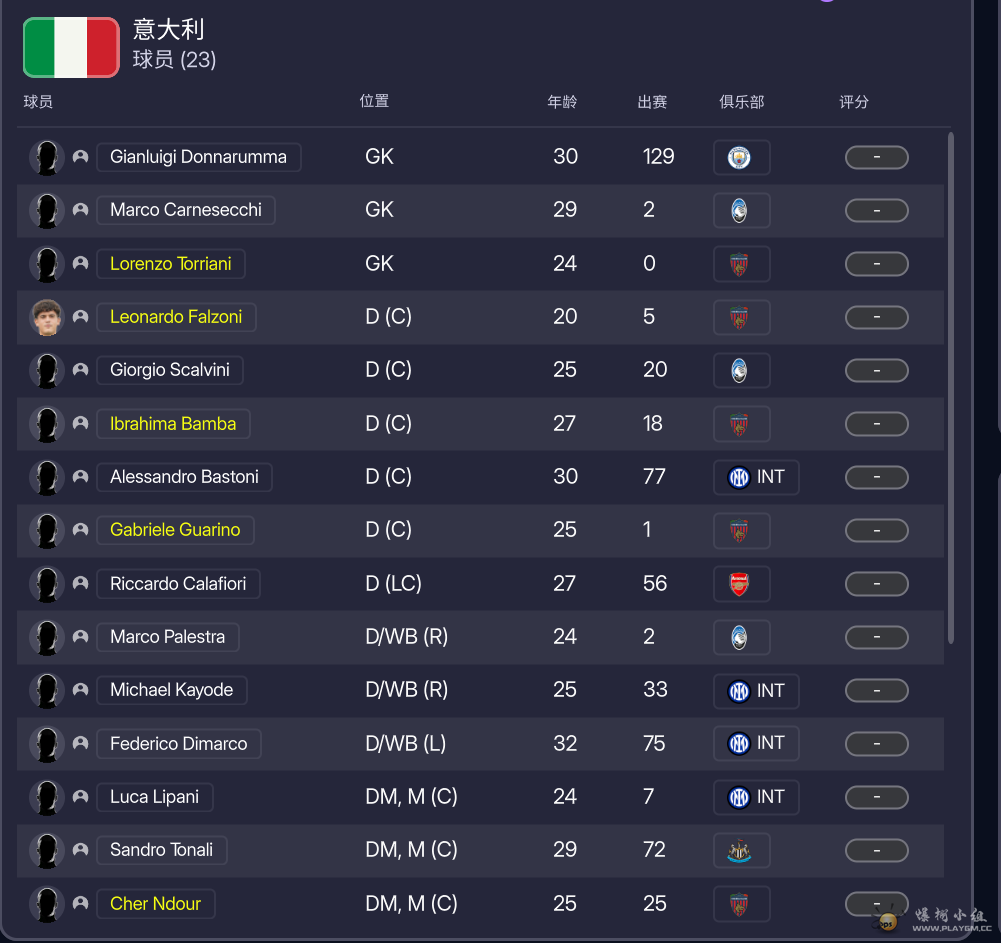
Task: Click Bastoni's Inter INT club badge
Action: tap(755, 477)
